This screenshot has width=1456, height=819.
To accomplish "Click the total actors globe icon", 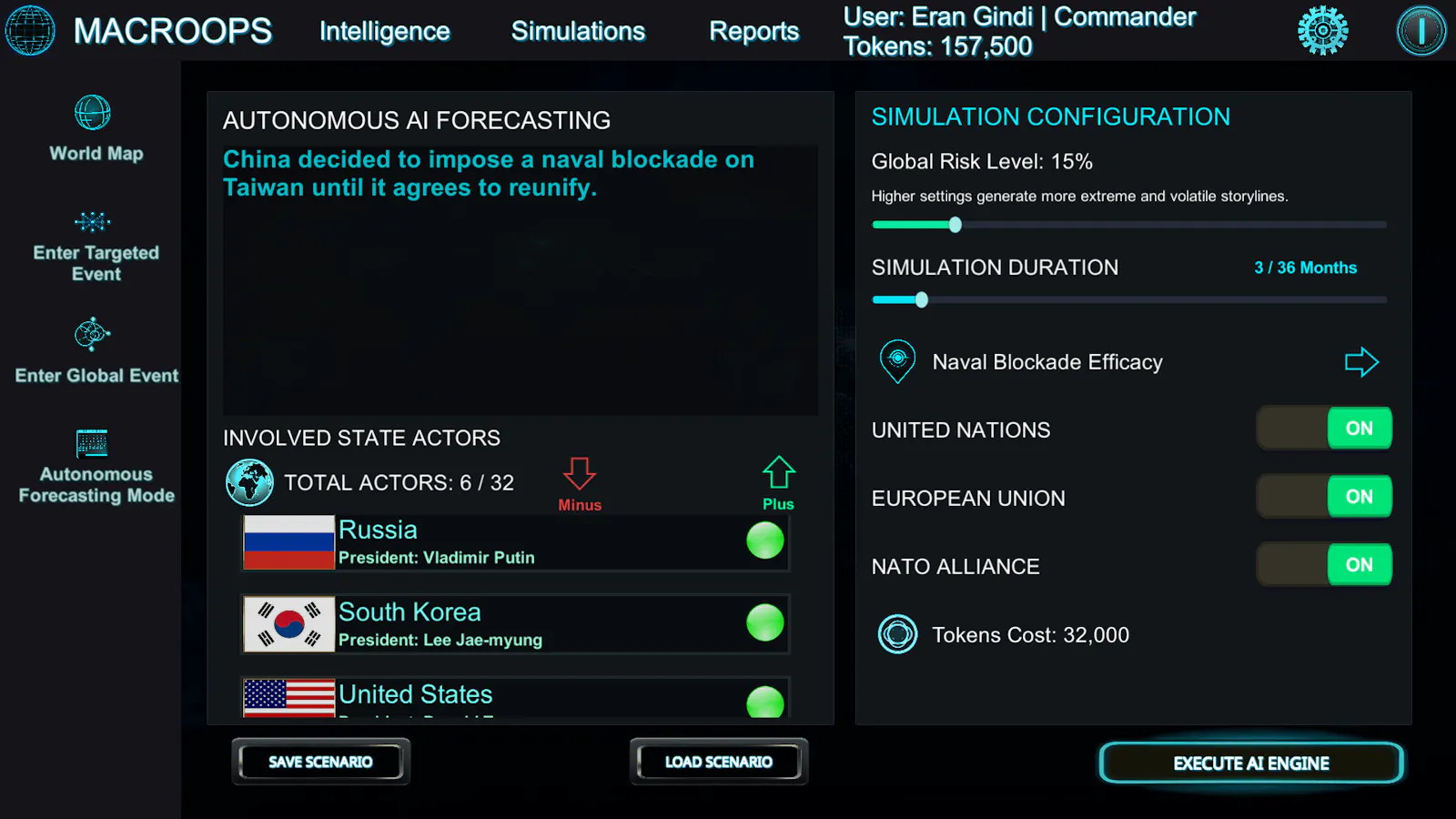I will click(x=249, y=482).
